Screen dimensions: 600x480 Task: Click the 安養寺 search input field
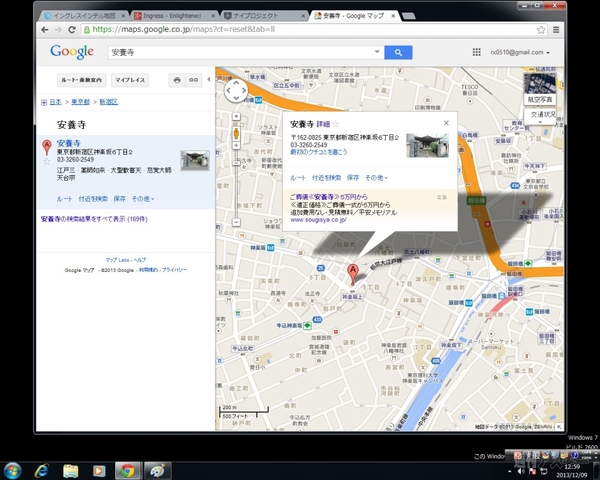tap(241, 52)
